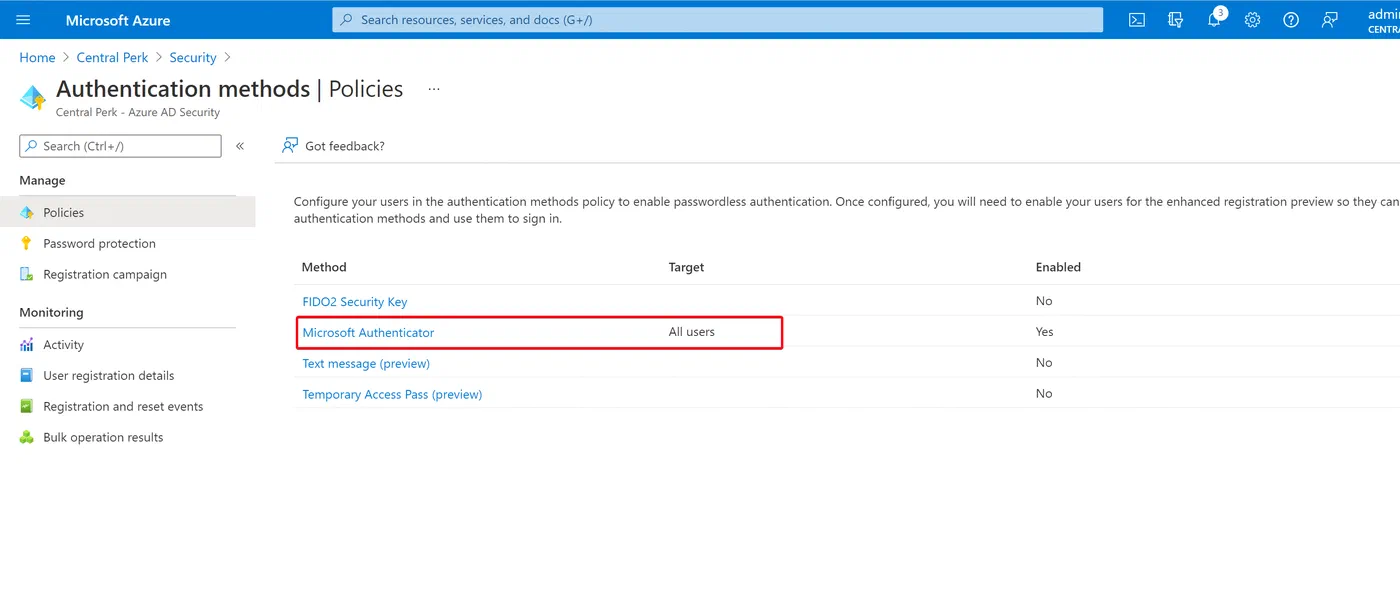Open the Microsoft Authenticator method

click(368, 333)
